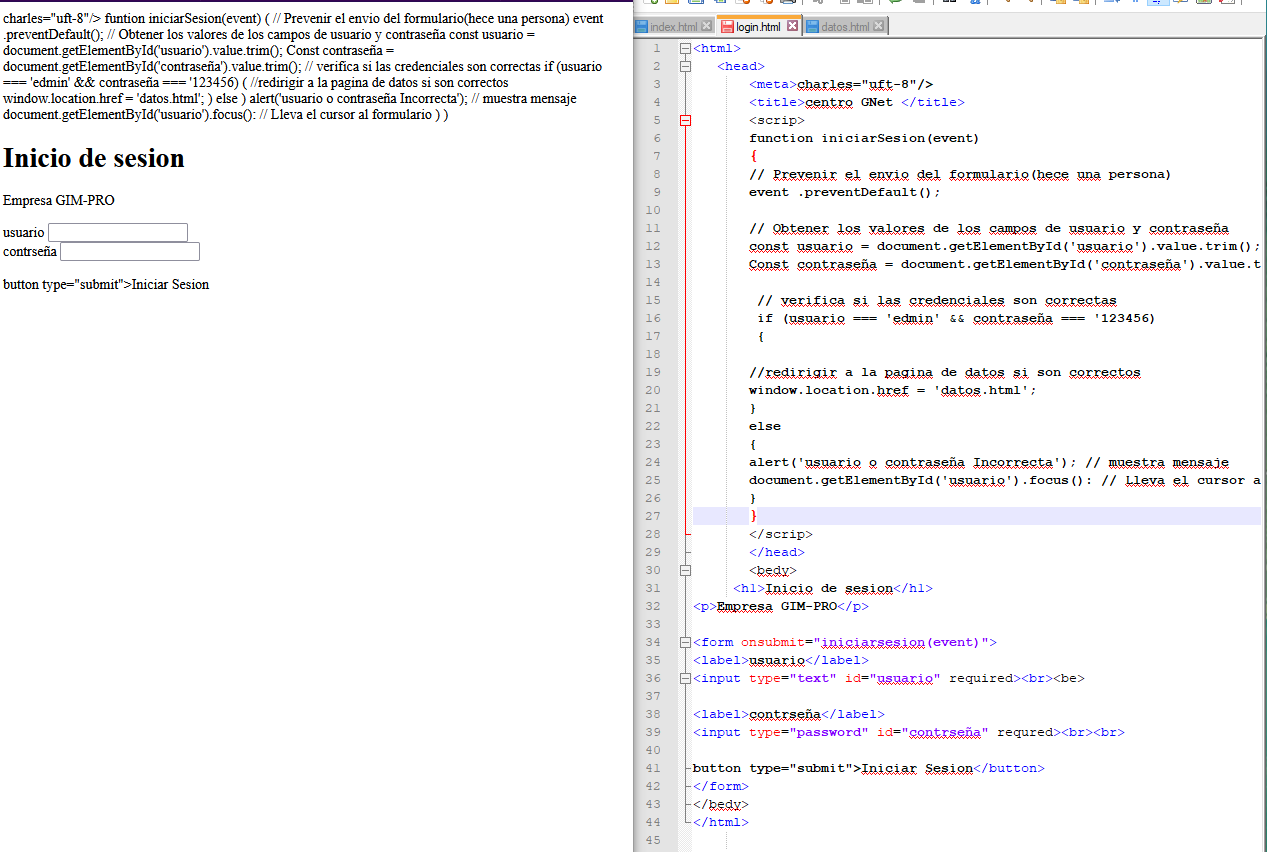The height and width of the screenshot is (852, 1267).
Task: Place cursor on the event .preventDefault() line
Action: [x=844, y=192]
